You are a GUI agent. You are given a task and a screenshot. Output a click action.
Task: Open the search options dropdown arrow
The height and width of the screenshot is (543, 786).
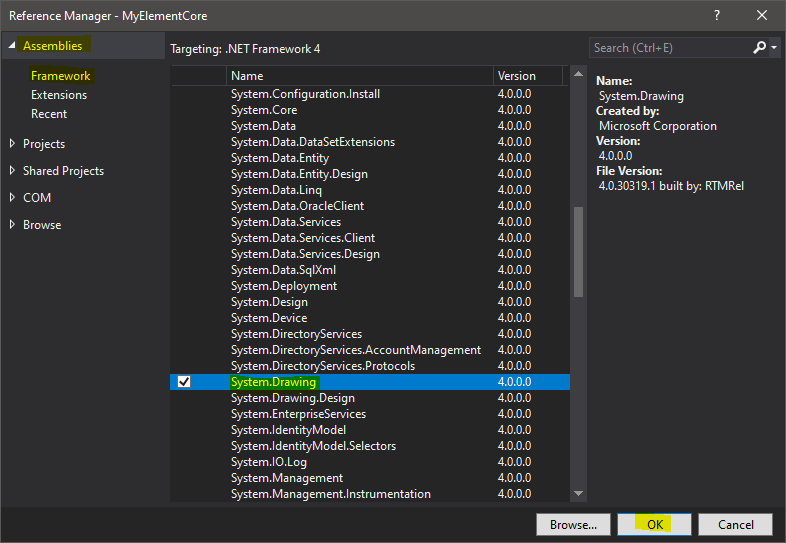coord(774,48)
